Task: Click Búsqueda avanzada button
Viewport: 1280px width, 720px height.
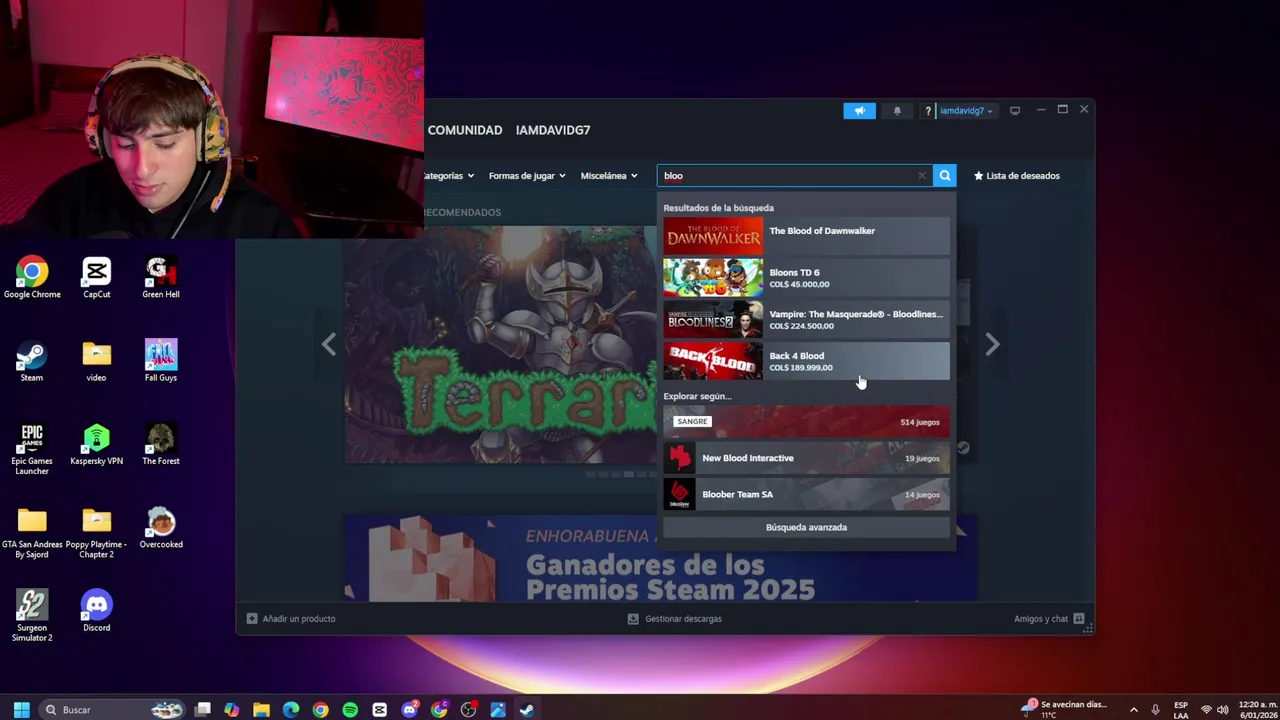Action: coord(806,527)
